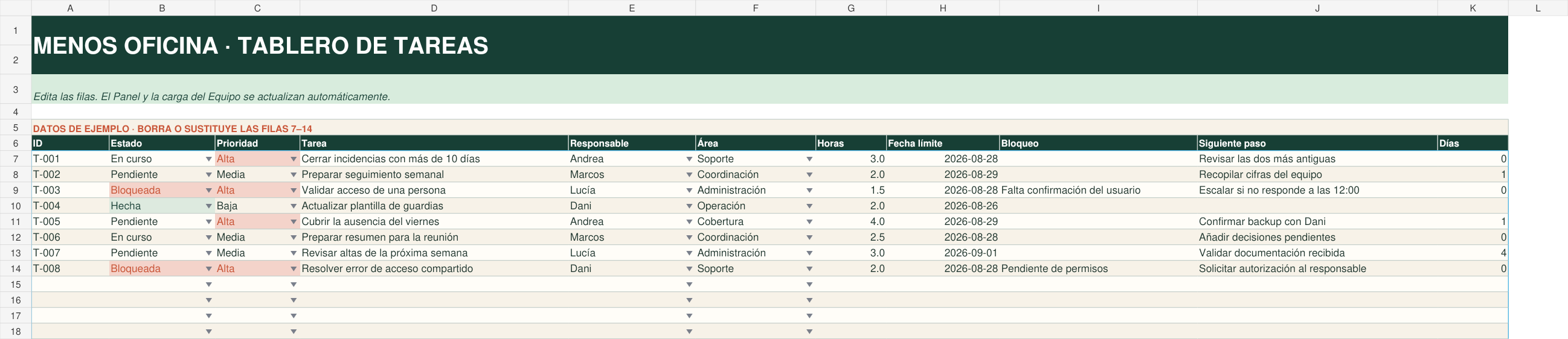Viewport: 1568px width, 339px height.
Task: Open Responsable dropdown in row T-005
Action: pos(689,223)
